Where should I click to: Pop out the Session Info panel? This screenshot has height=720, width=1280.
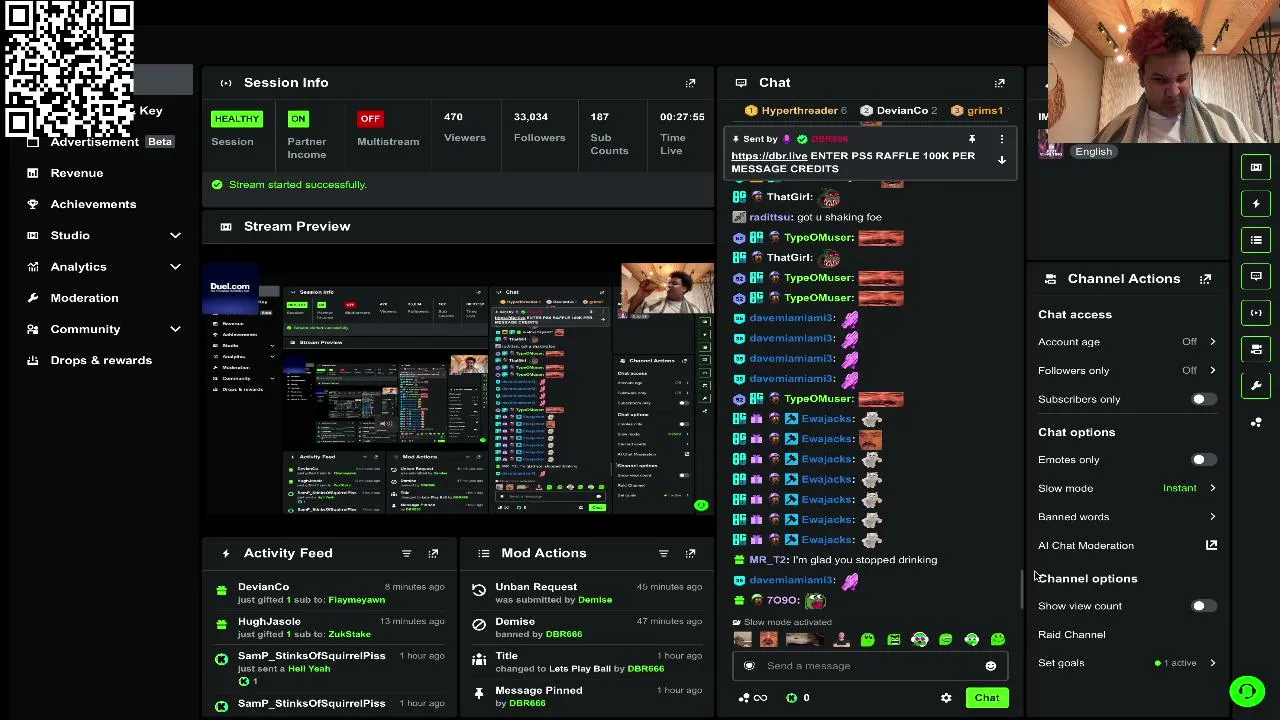(690, 83)
